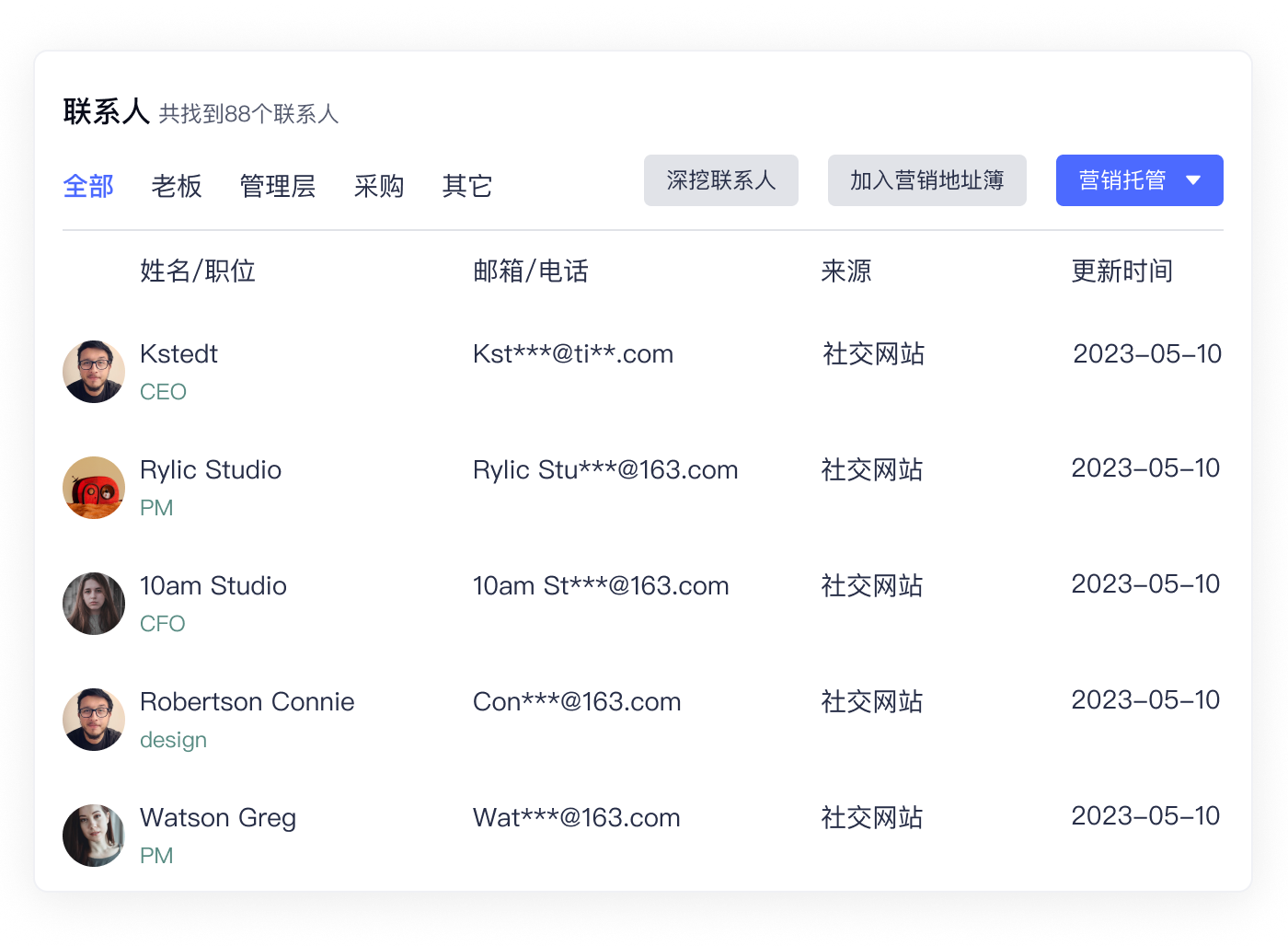Click the 姓名/职位 column header
The image size is (1288, 946).
point(198,271)
